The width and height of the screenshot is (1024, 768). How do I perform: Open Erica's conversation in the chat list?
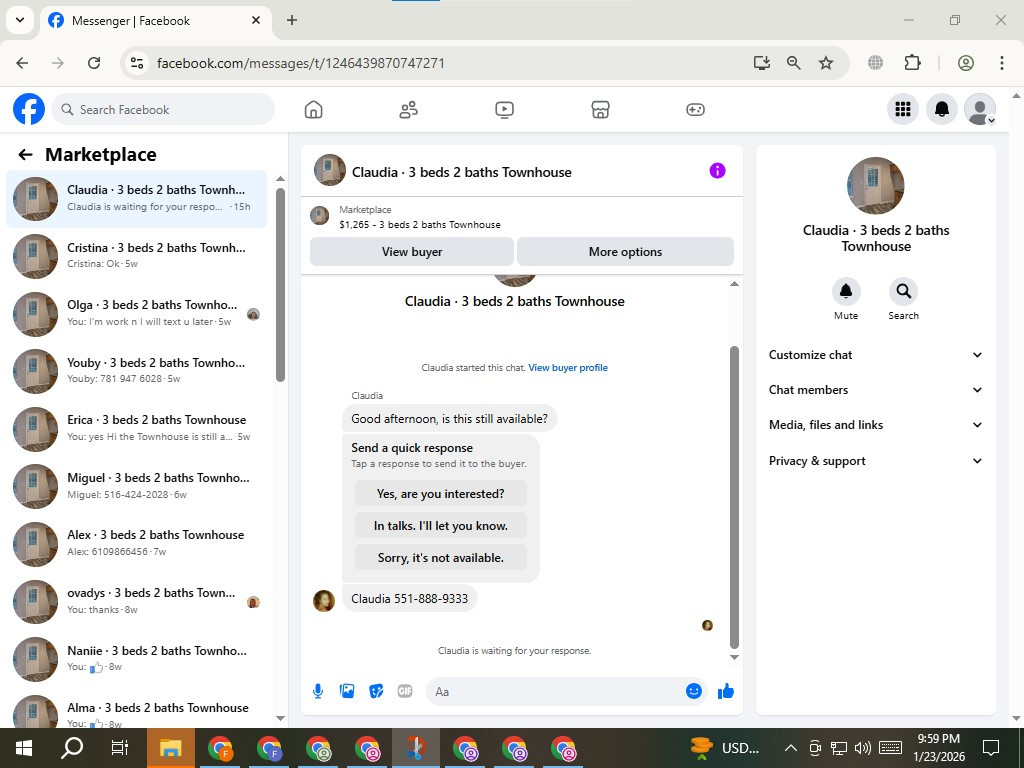[136, 428]
